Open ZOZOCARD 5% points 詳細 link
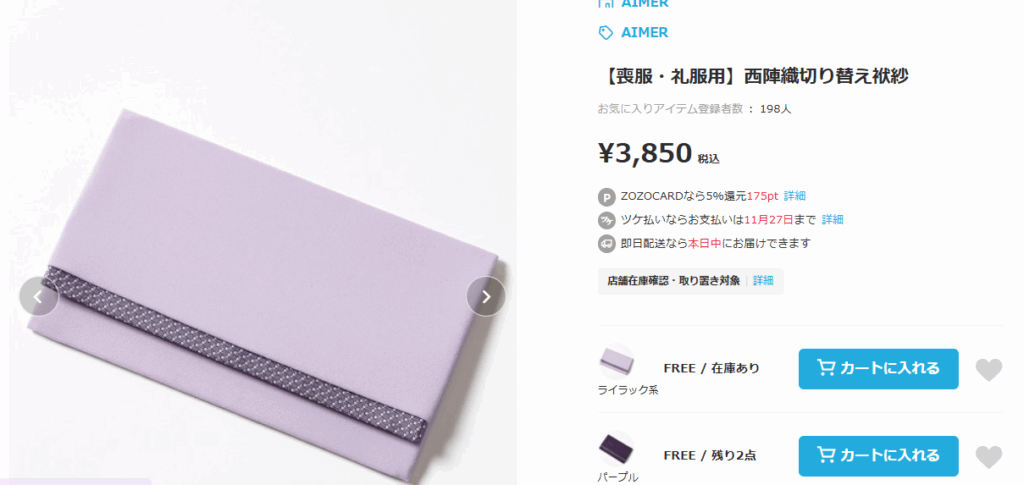 point(795,196)
